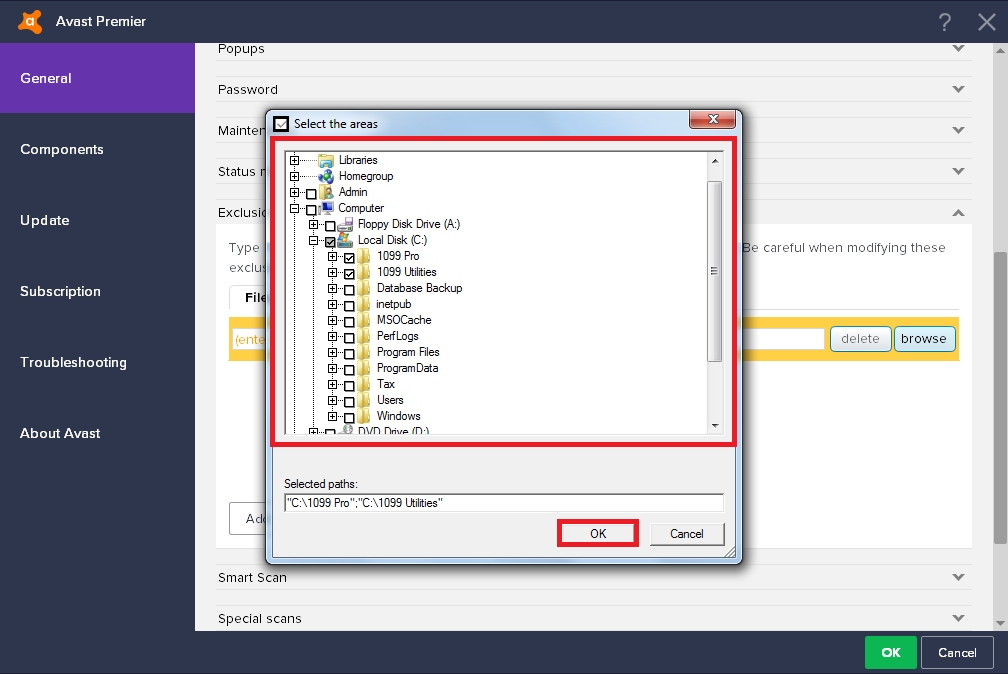The height and width of the screenshot is (674, 1008).
Task: Select the inetpub tree item label
Action: 393,304
